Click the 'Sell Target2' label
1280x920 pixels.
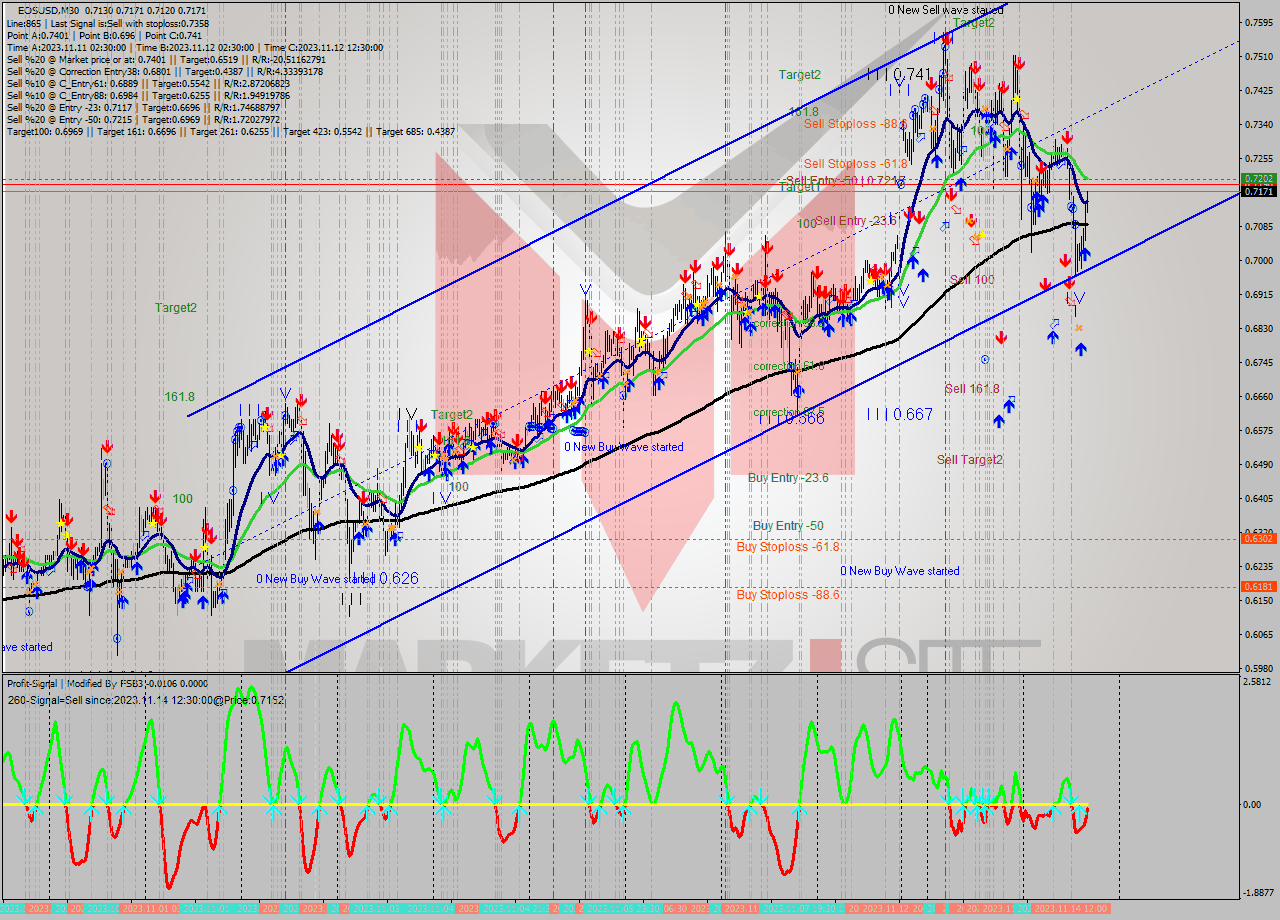[x=969, y=460]
